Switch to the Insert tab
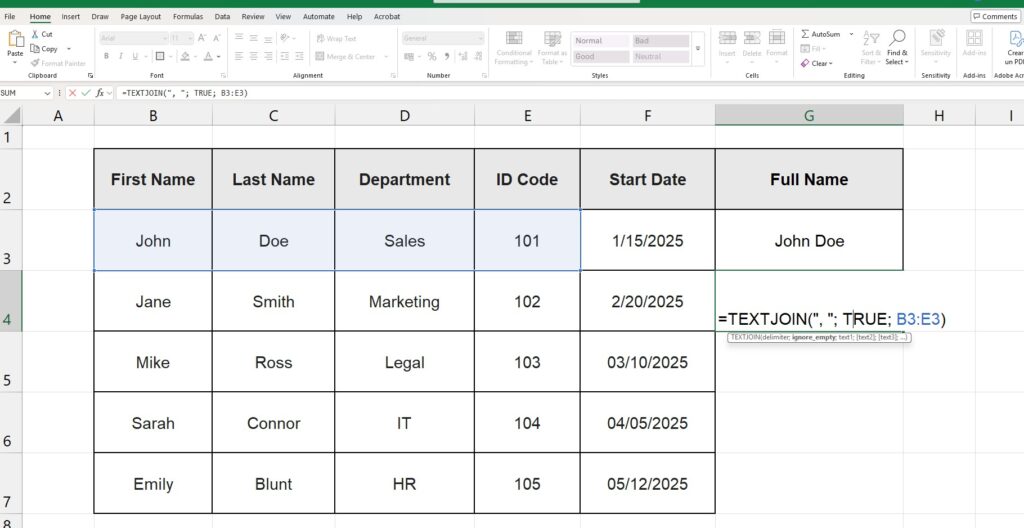This screenshot has width=1024, height=528. coord(71,16)
